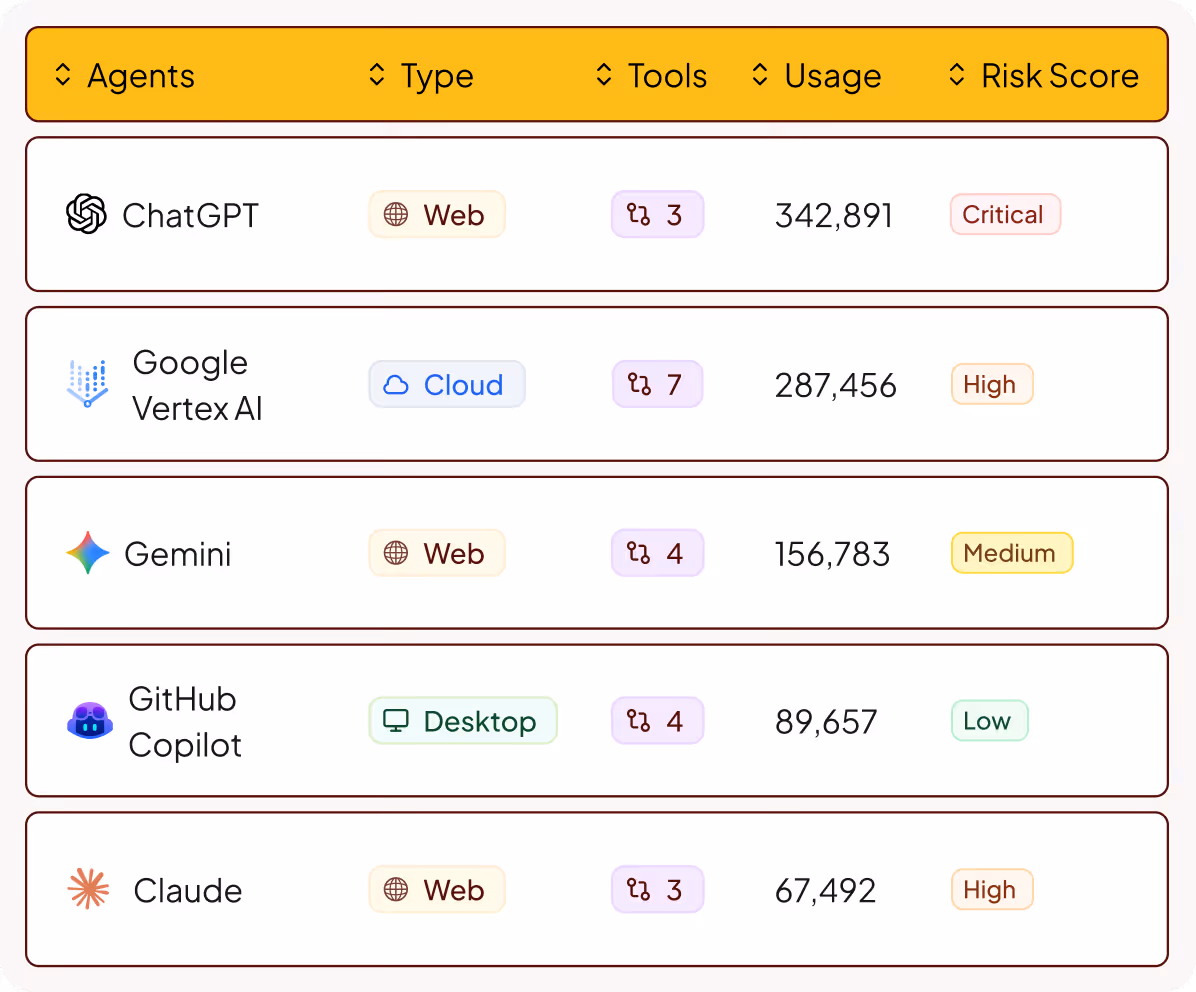Click the globe icon in ChatGPT's Web badge
The image size is (1196, 992).
point(396,214)
